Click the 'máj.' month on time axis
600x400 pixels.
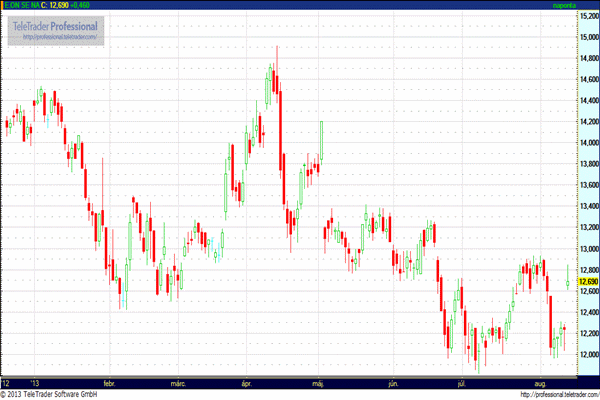click(320, 383)
